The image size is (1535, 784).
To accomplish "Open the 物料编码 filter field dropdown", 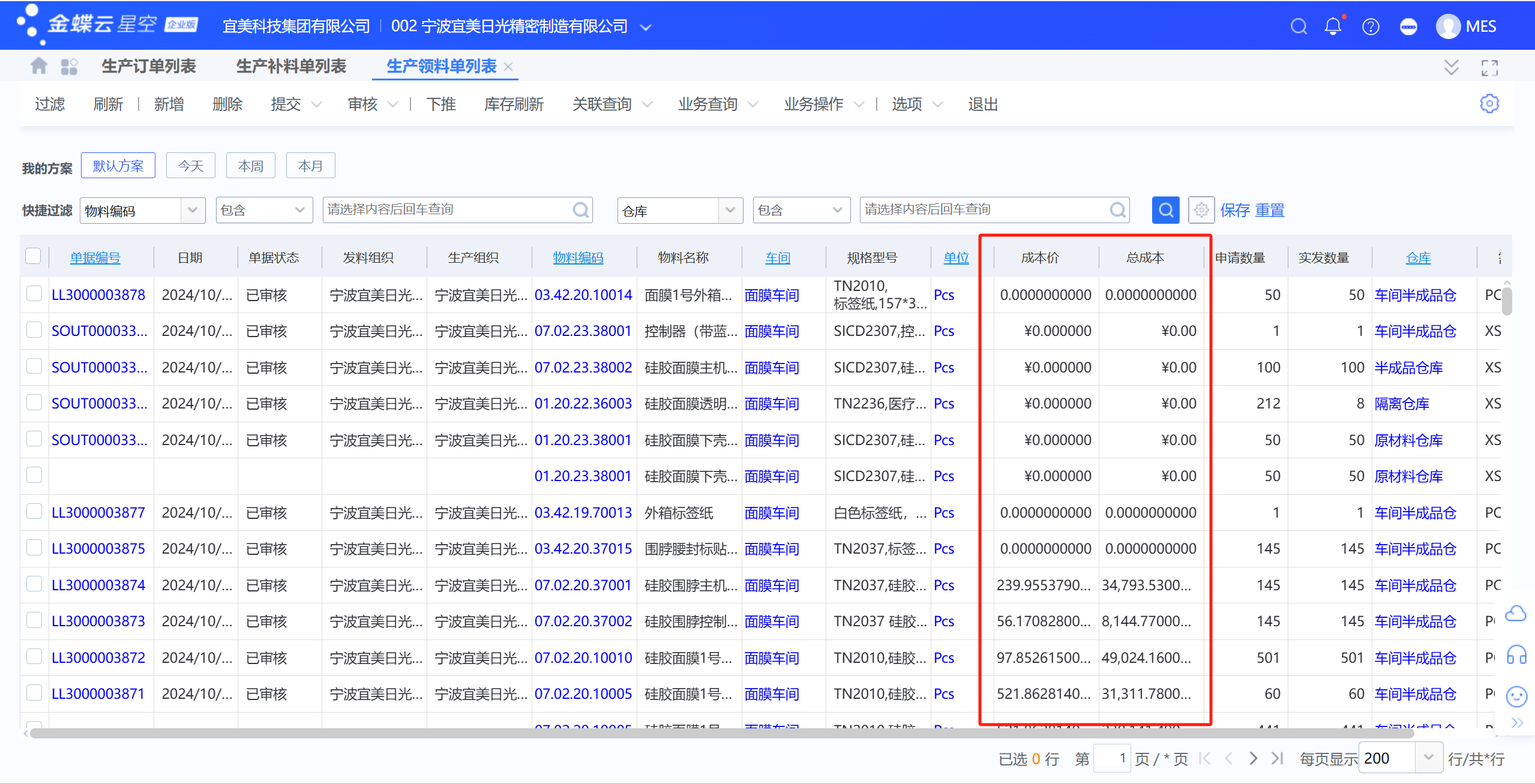I will (x=193, y=210).
